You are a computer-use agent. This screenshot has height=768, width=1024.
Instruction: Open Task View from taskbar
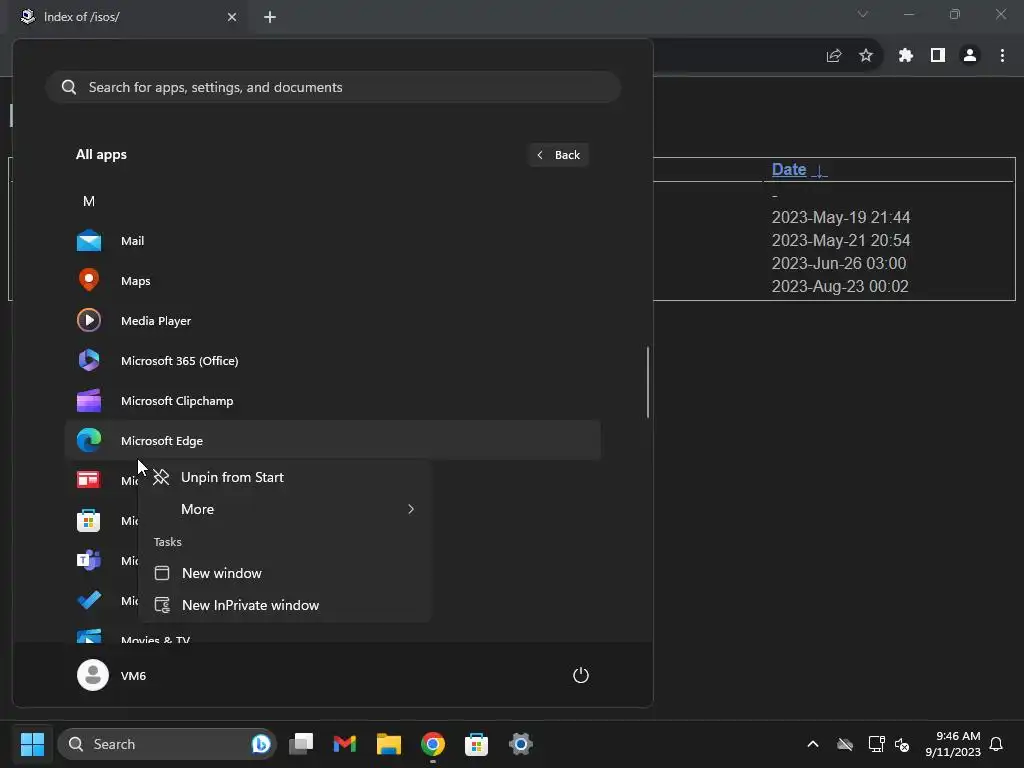click(x=301, y=744)
